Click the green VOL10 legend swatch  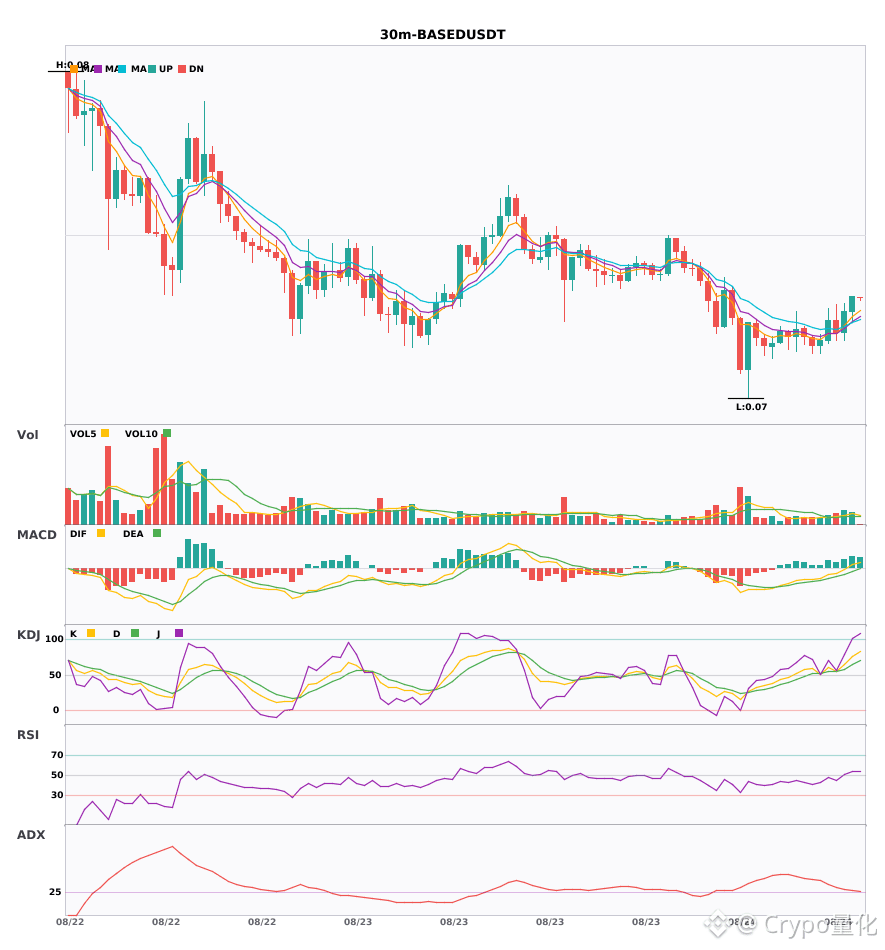(167, 433)
